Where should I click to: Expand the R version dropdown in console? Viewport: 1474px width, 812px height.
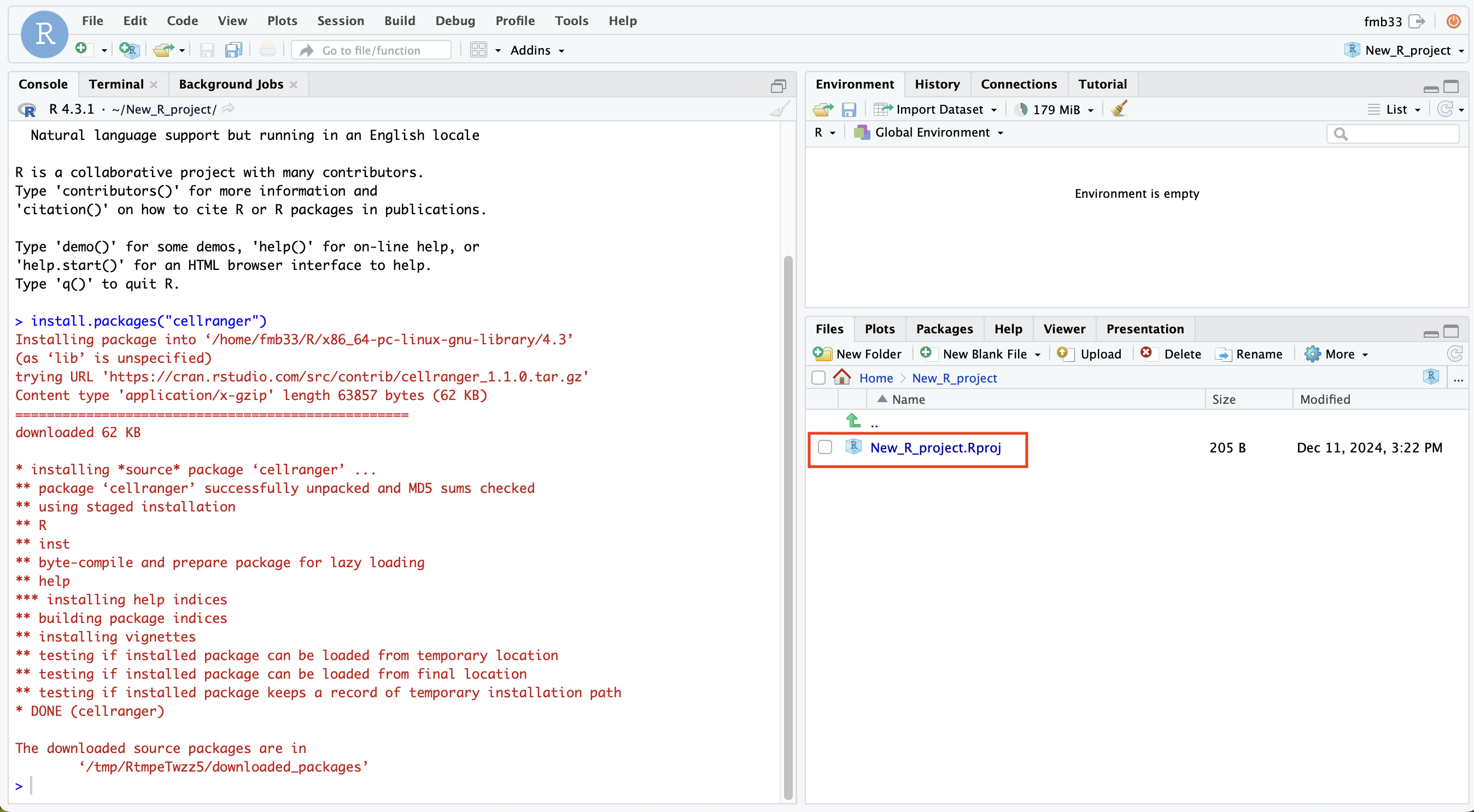30,108
